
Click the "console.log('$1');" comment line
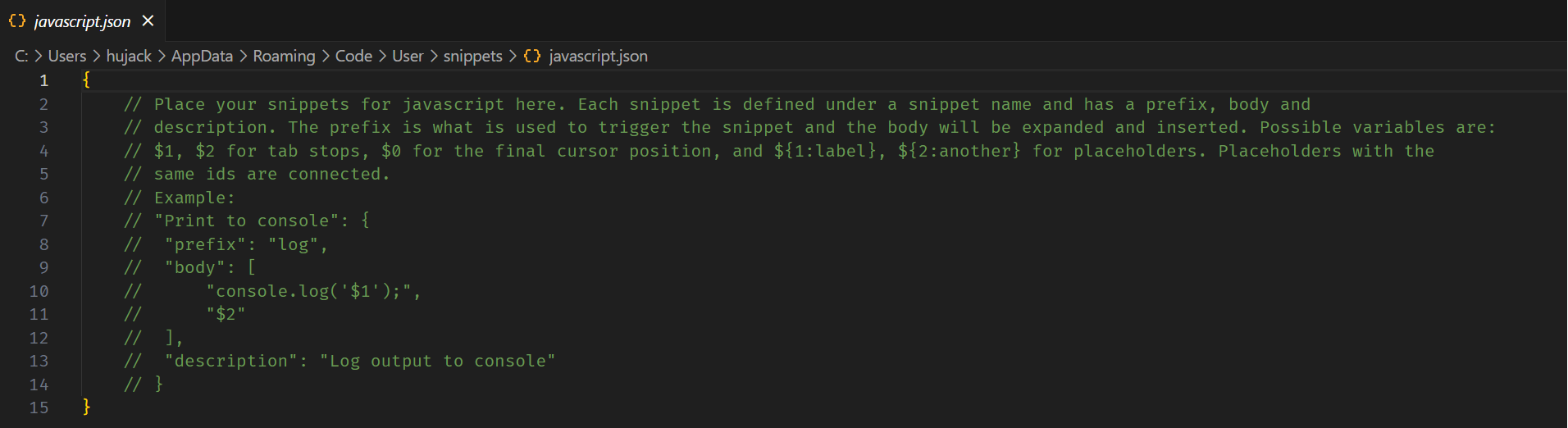pyautogui.click(x=313, y=292)
